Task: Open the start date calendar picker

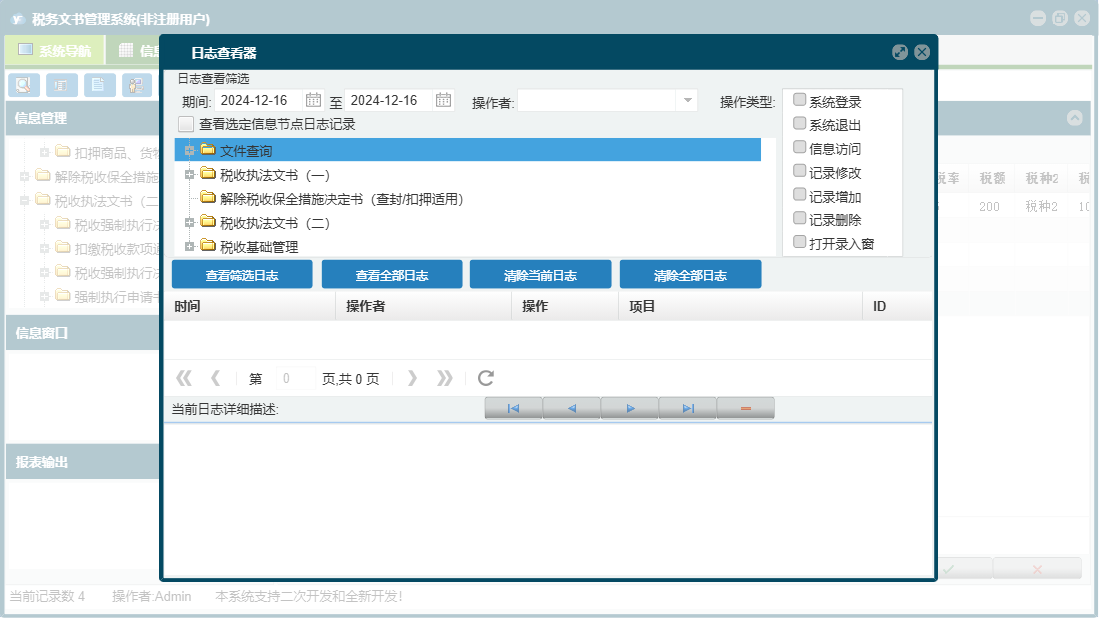Action: [313, 100]
